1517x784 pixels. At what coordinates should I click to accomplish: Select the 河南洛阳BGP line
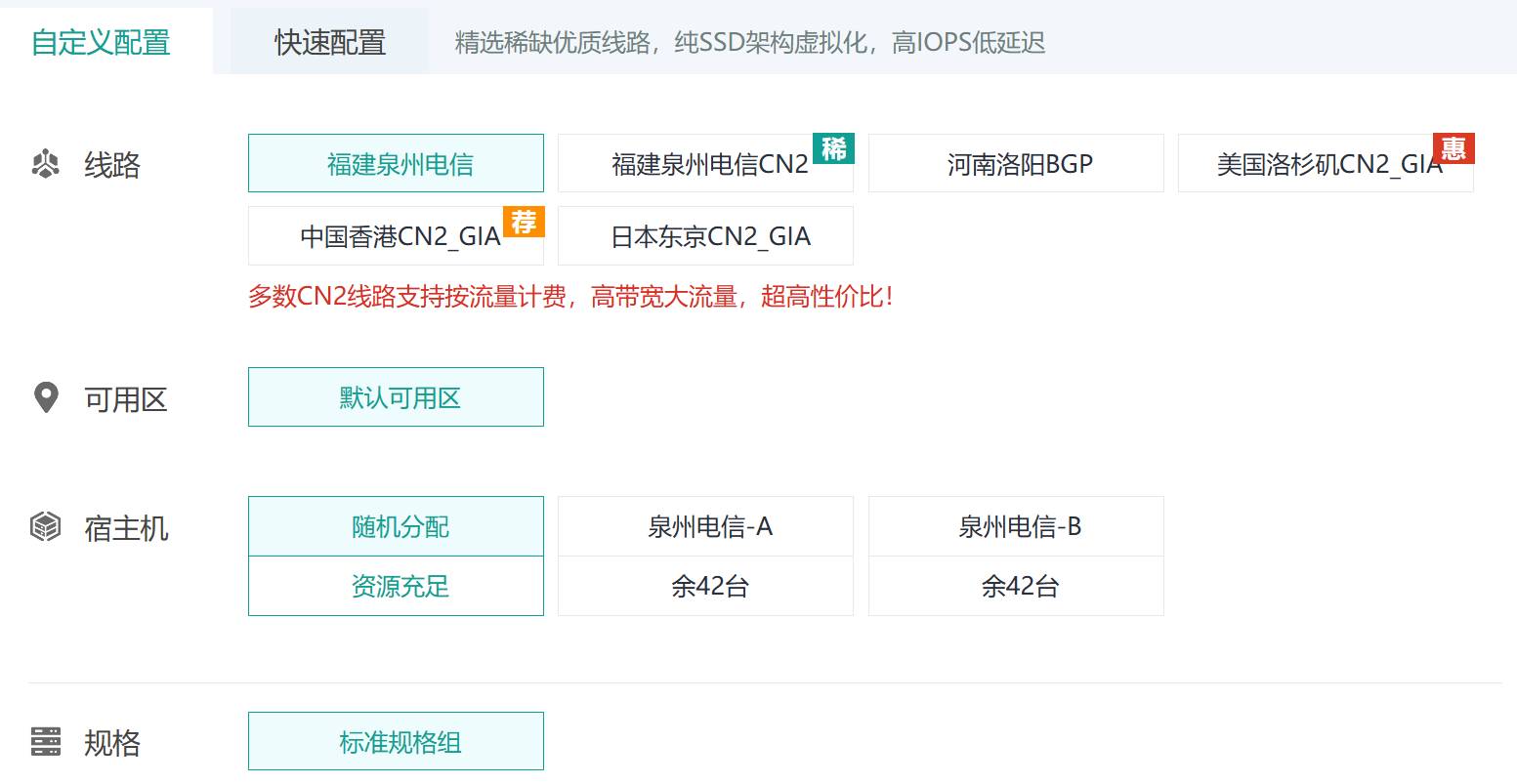[x=1016, y=163]
